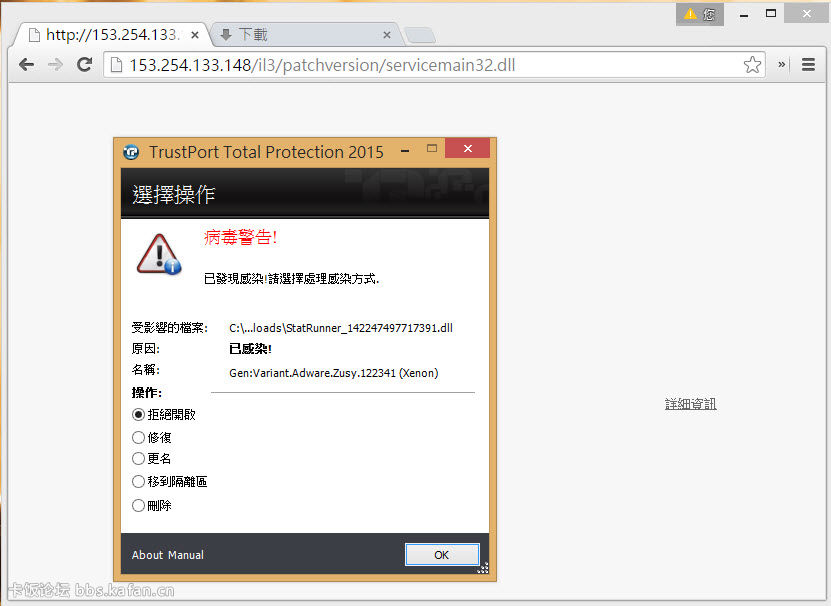The width and height of the screenshot is (831, 606).
Task: Click the page icon in the address bar
Action: [116, 65]
